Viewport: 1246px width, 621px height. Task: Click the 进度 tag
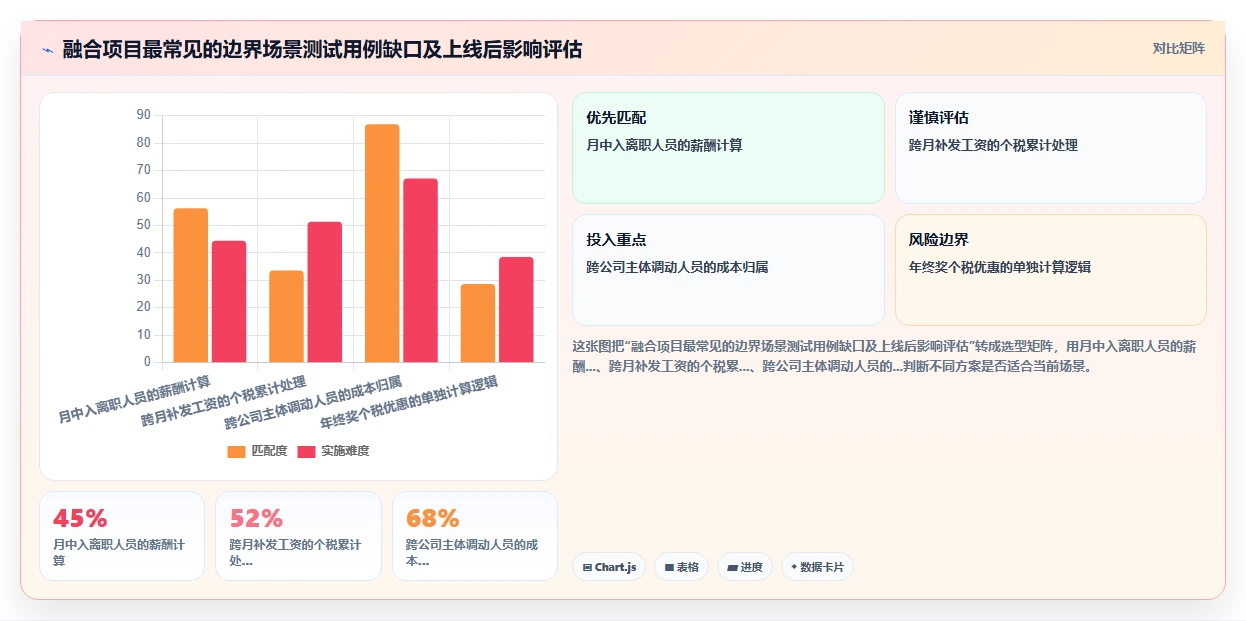[745, 567]
